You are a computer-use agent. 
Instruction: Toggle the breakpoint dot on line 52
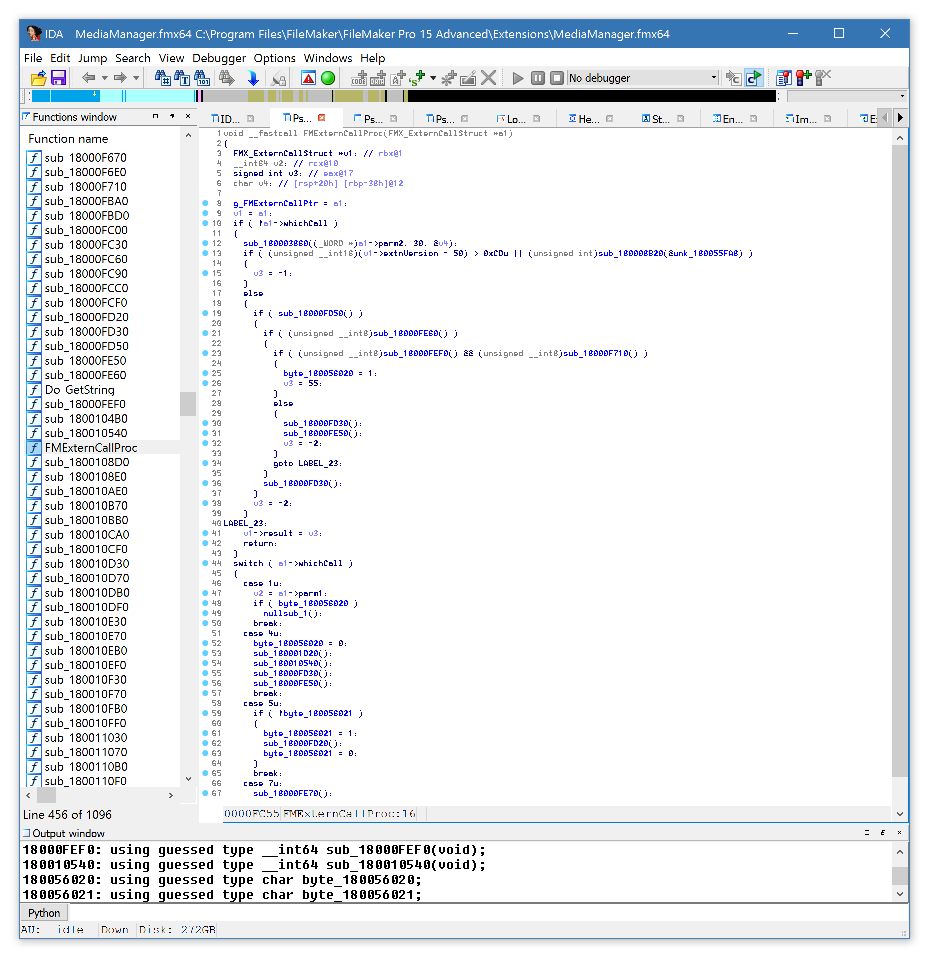[205, 643]
